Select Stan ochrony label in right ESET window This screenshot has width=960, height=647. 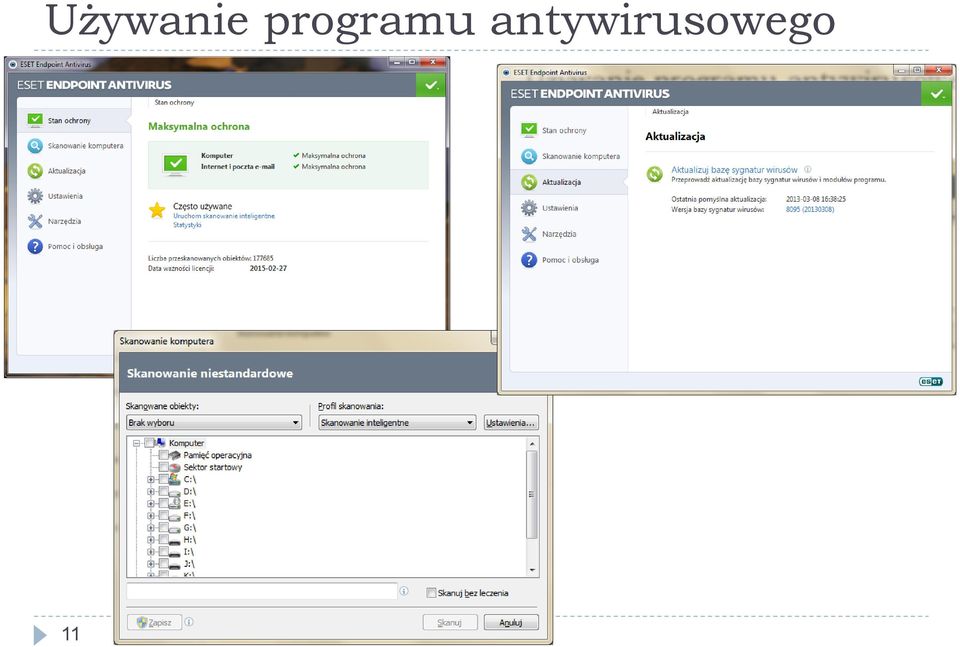pos(564,130)
